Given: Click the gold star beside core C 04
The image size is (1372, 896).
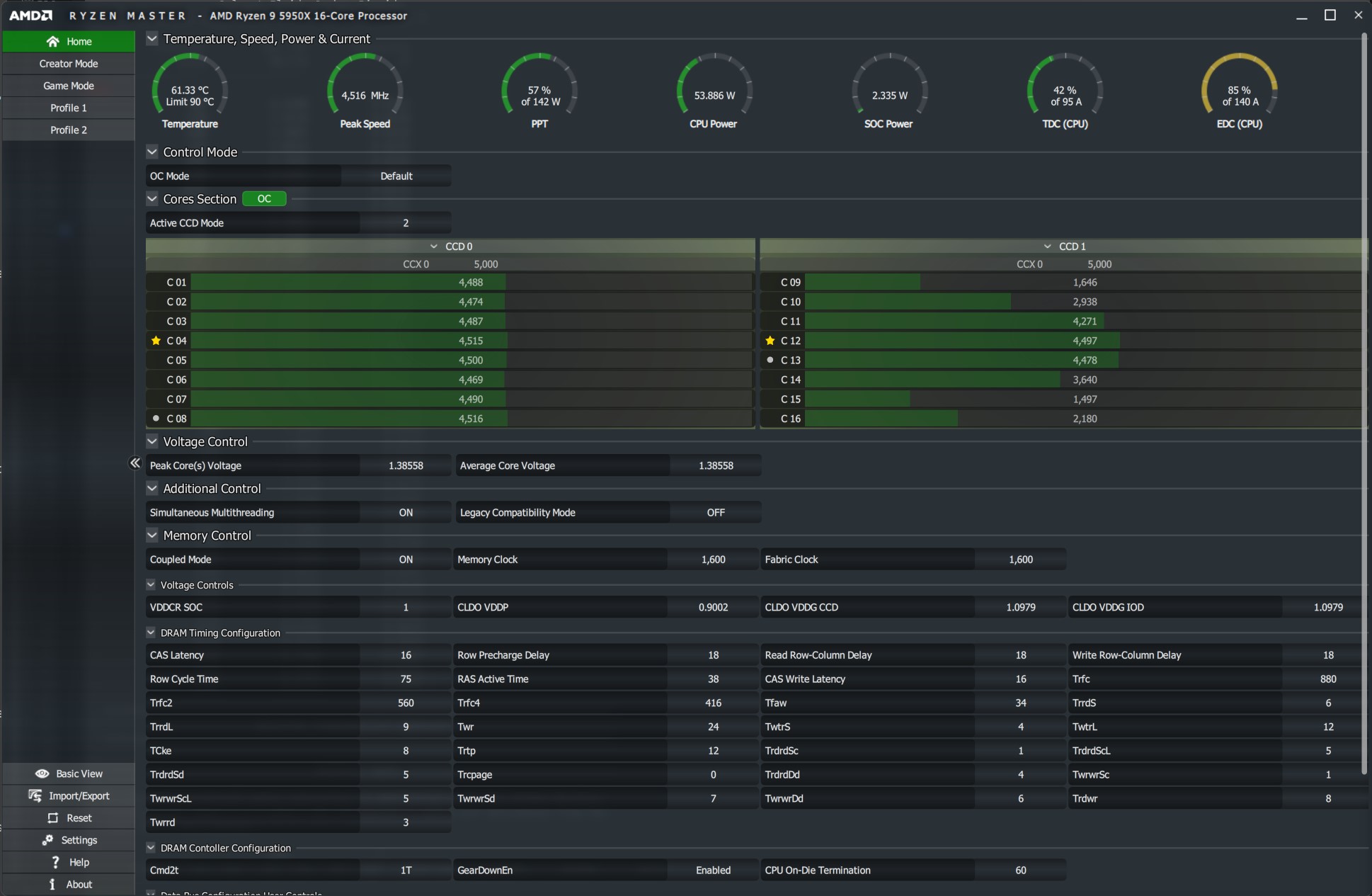Looking at the screenshot, I should click(x=156, y=341).
